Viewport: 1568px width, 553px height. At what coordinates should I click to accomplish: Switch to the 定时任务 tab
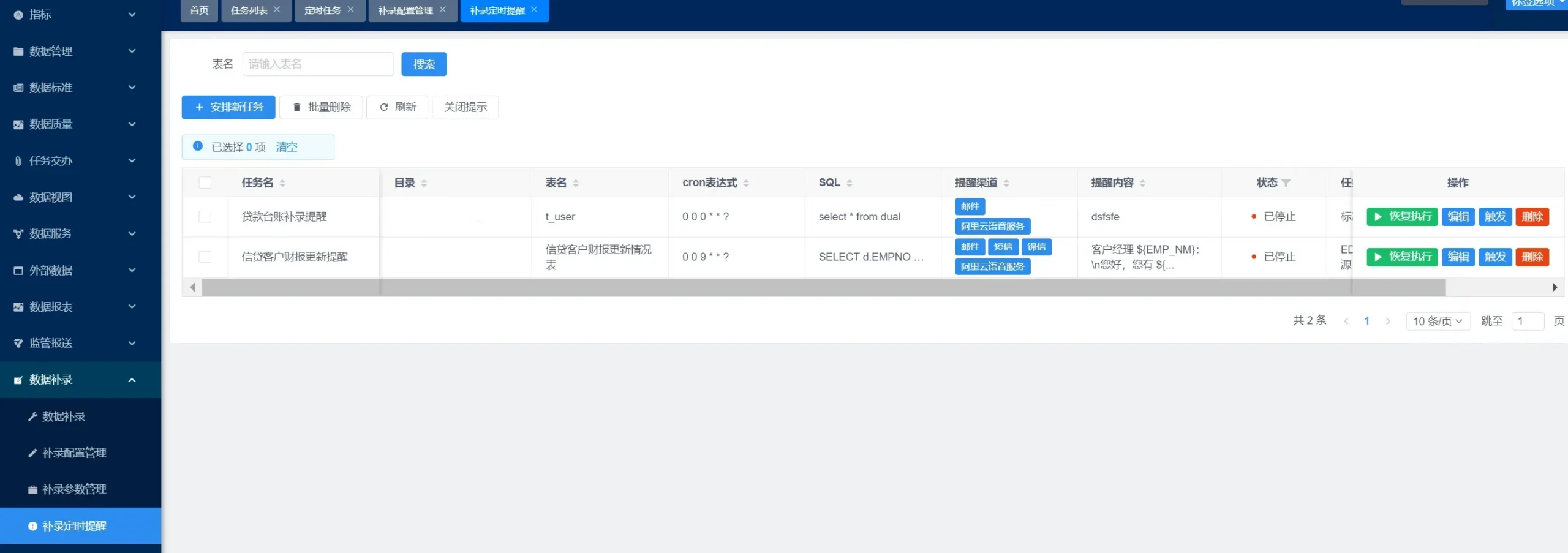click(322, 10)
